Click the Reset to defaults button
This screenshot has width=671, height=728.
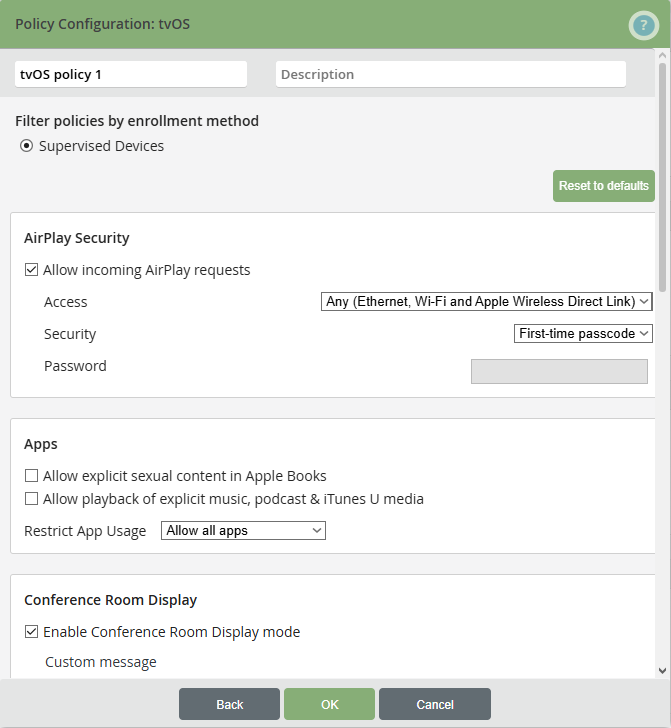pyautogui.click(x=603, y=186)
